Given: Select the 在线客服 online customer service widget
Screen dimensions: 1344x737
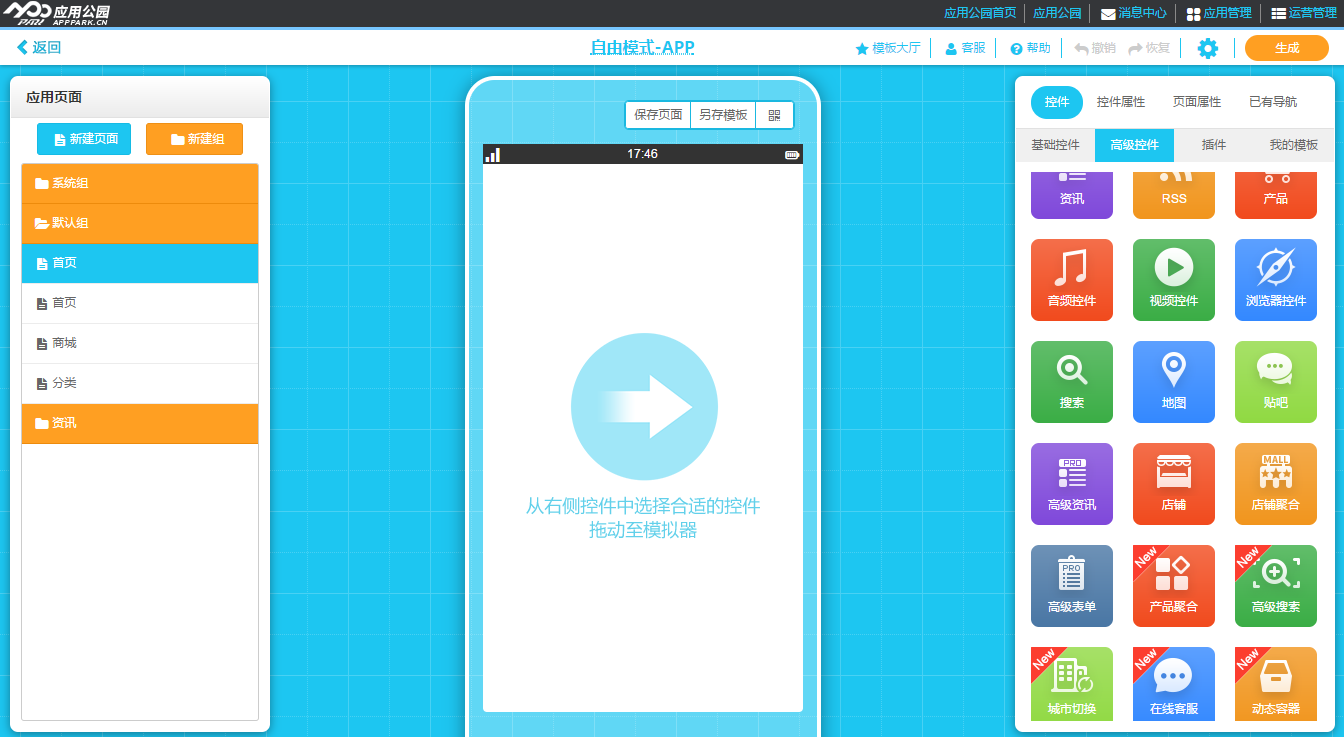Looking at the screenshot, I should [1173, 684].
